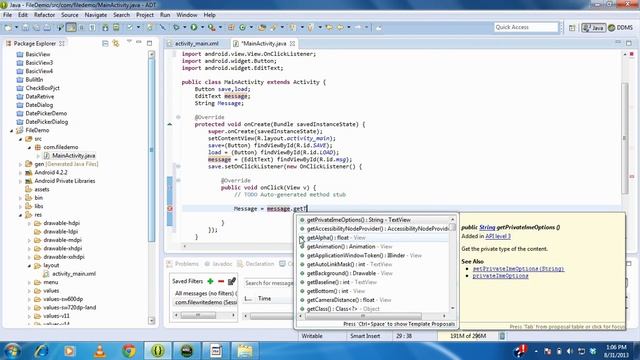
Task: Open the setPrivateImeOptions(String) link
Action: click(x=518, y=269)
